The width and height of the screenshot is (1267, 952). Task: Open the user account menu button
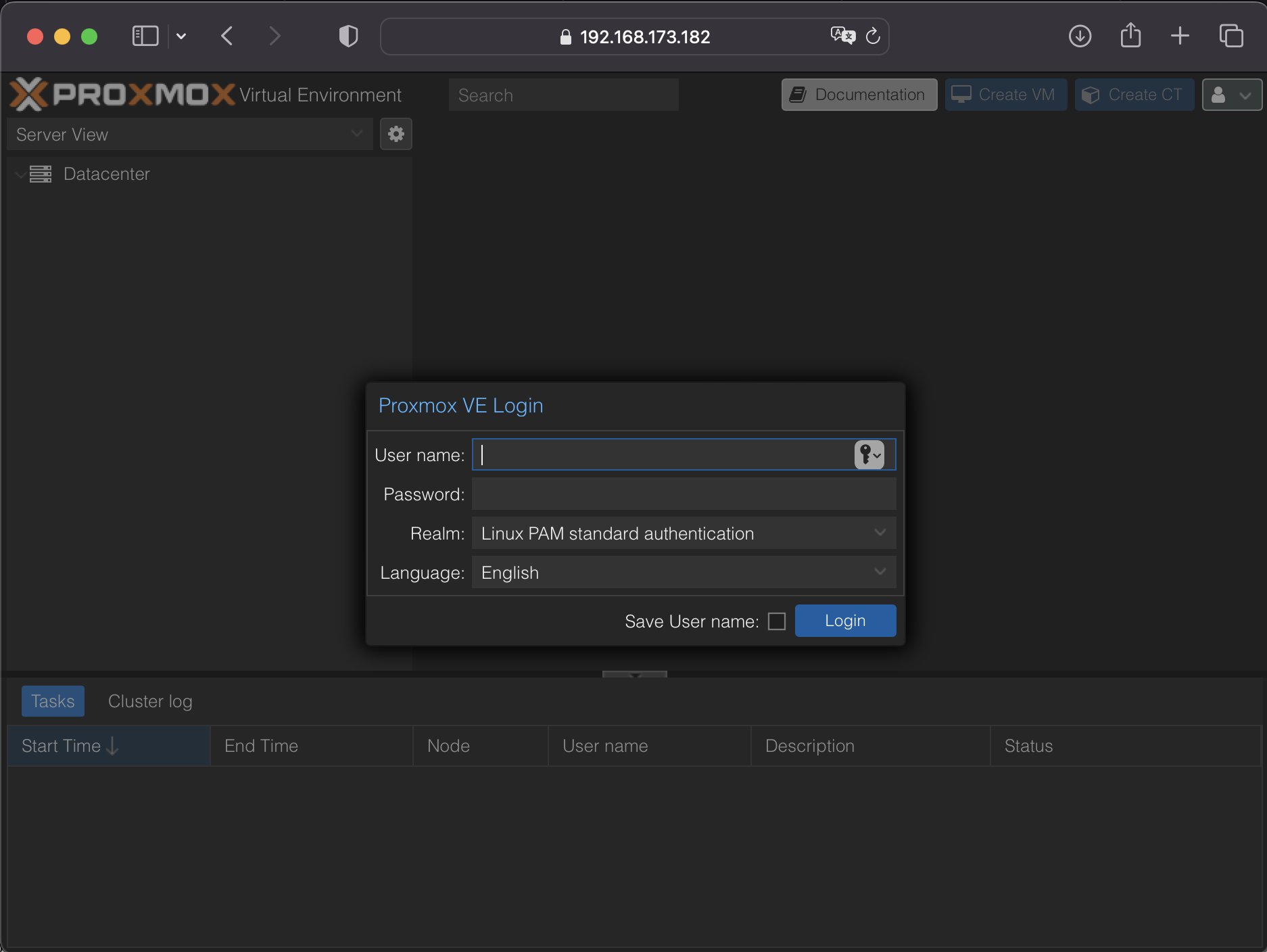pyautogui.click(x=1232, y=95)
